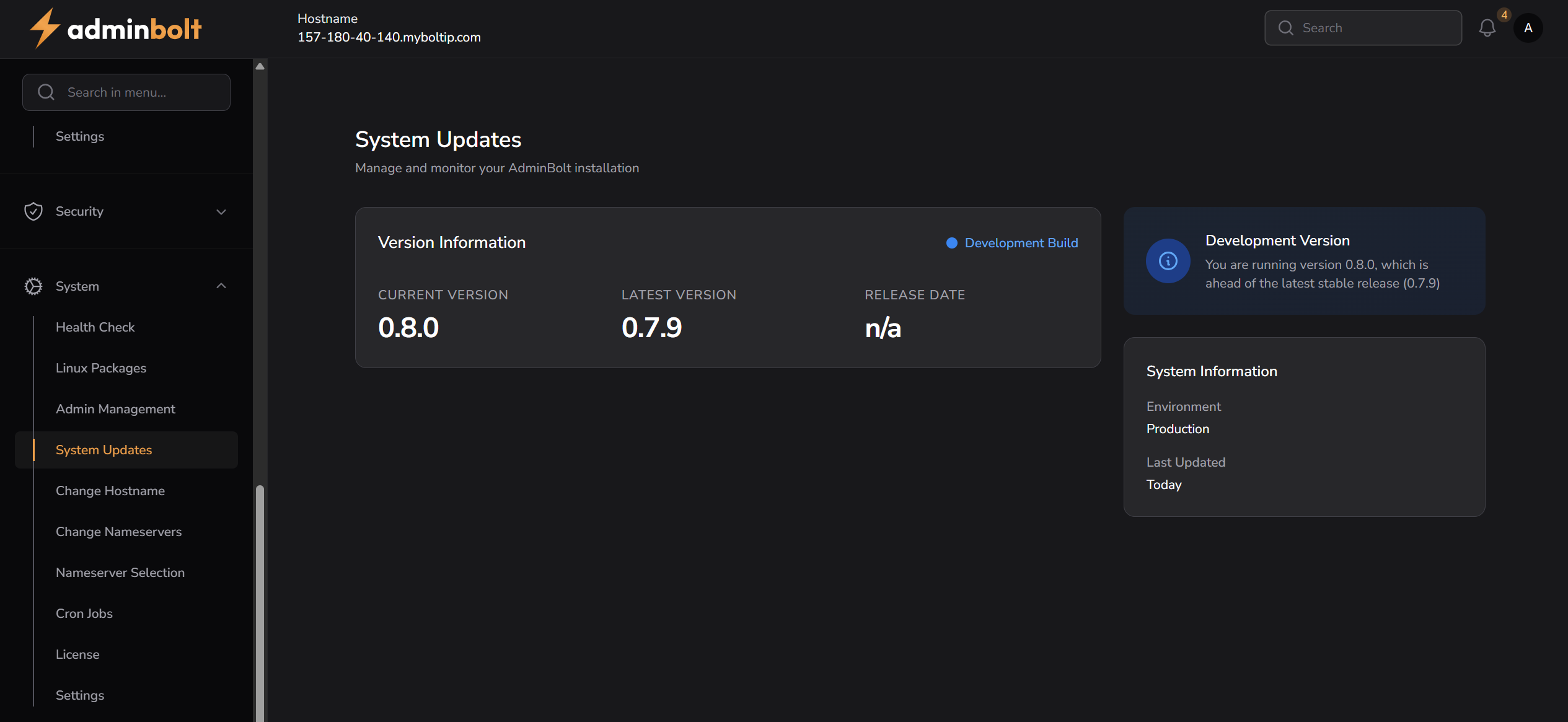Image resolution: width=1568 pixels, height=722 pixels.
Task: Click inside the top Search field
Action: (x=1363, y=28)
